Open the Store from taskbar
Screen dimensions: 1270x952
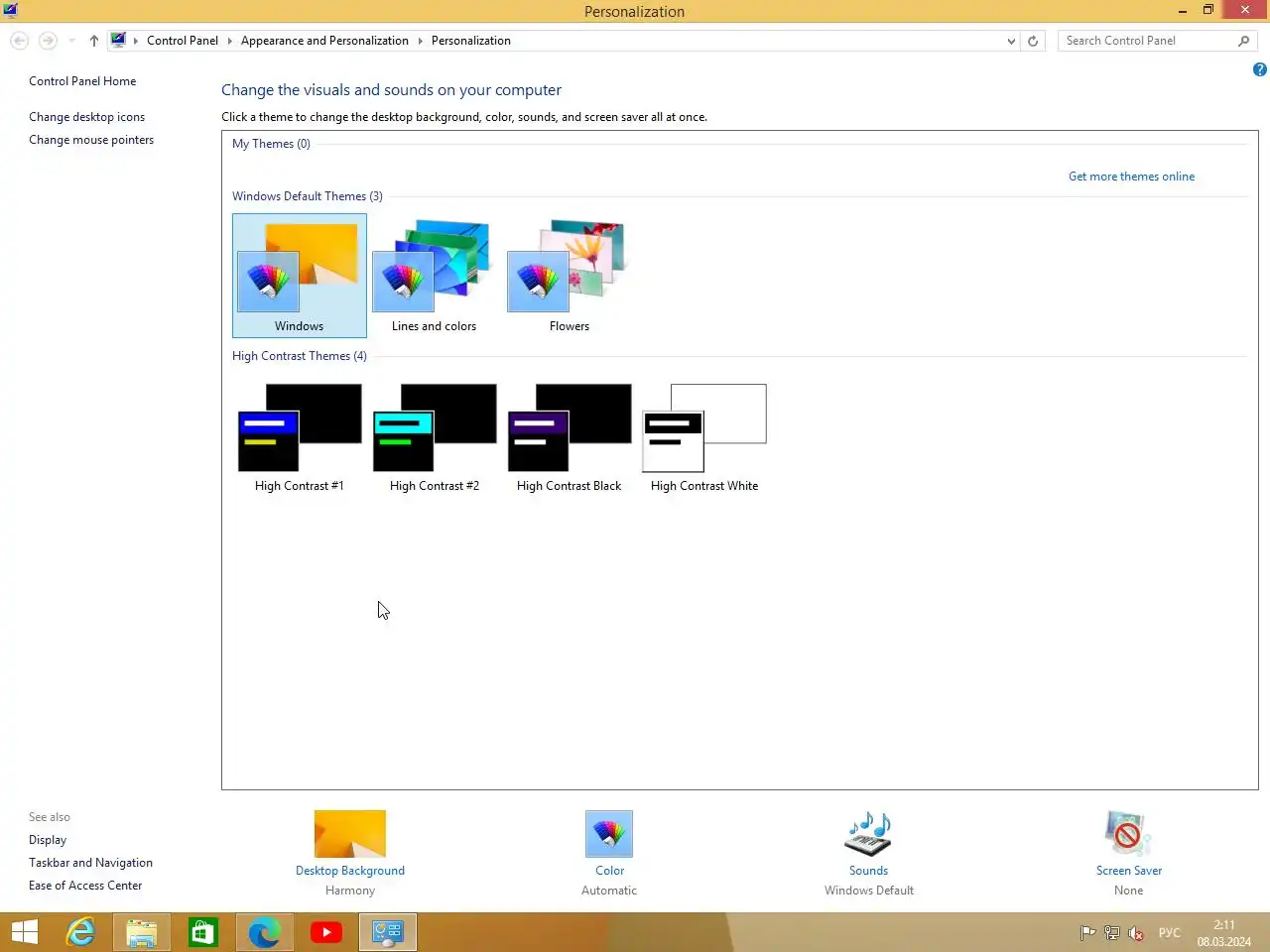point(203,932)
